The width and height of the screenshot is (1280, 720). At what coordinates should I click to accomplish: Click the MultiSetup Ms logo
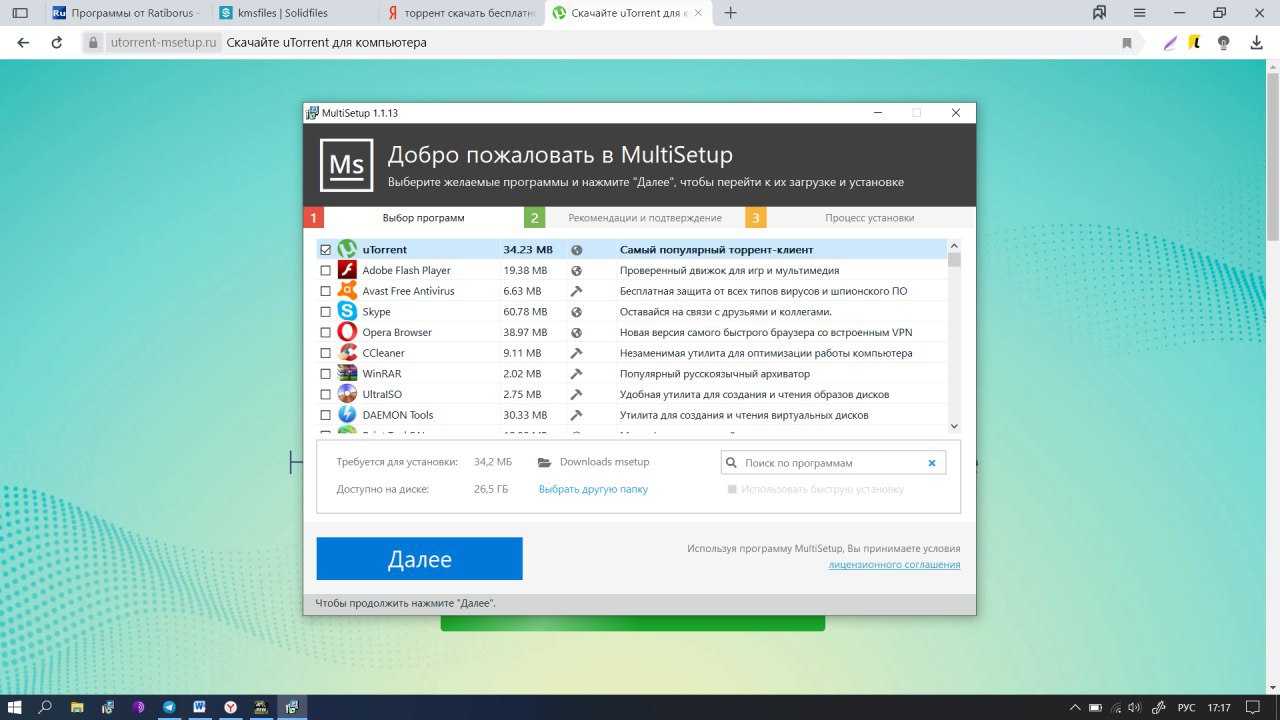tap(346, 165)
